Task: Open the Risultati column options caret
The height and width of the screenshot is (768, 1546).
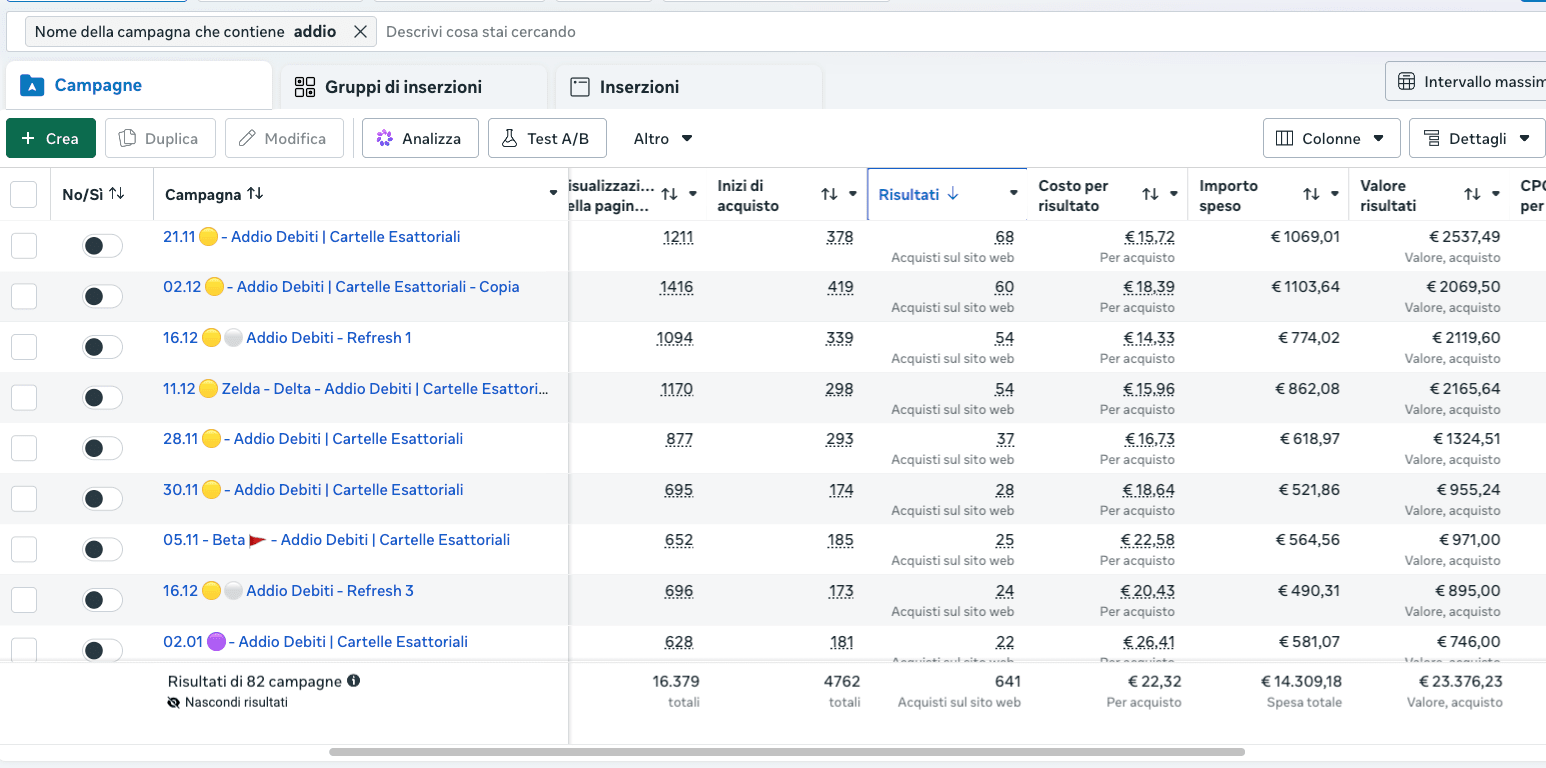Action: click(1014, 193)
